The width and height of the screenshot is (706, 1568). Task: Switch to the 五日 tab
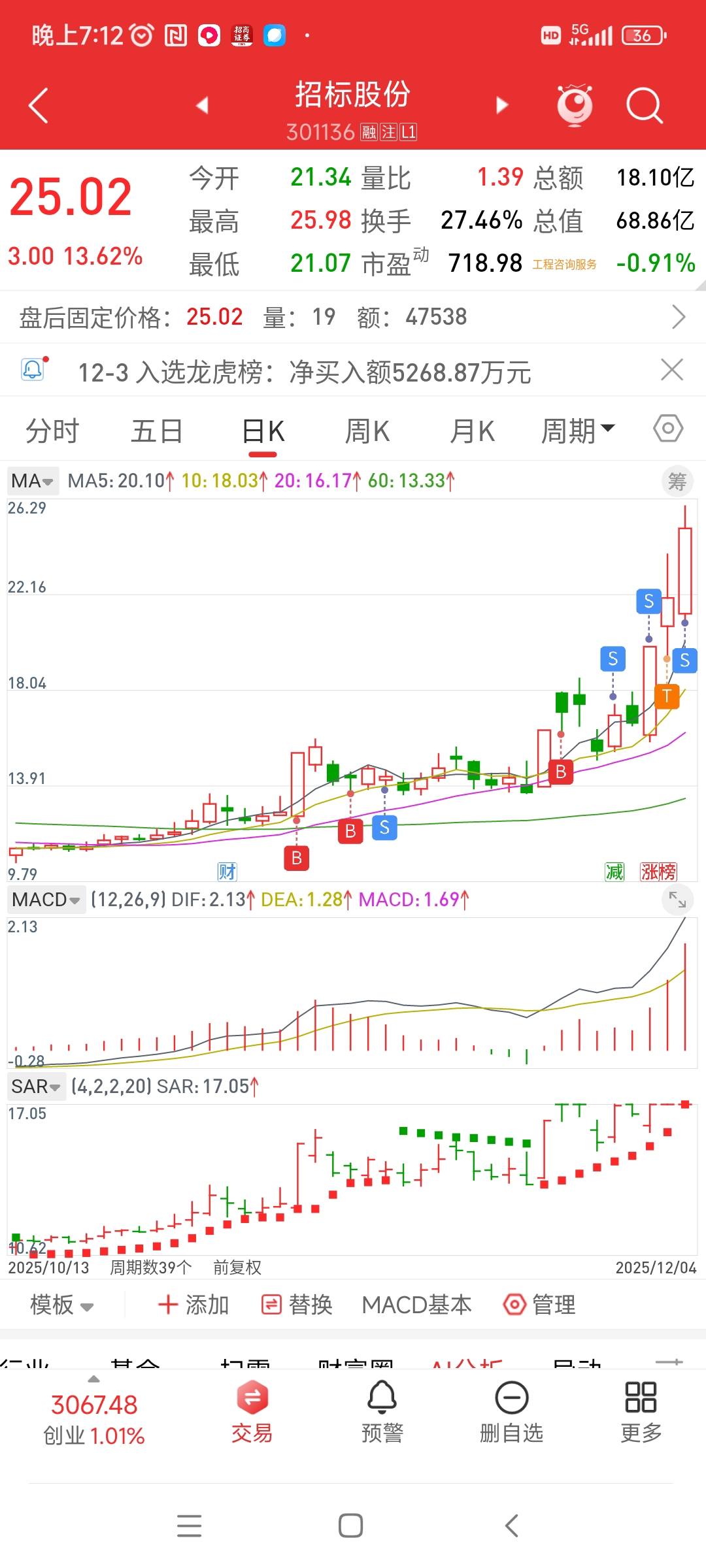point(157,431)
